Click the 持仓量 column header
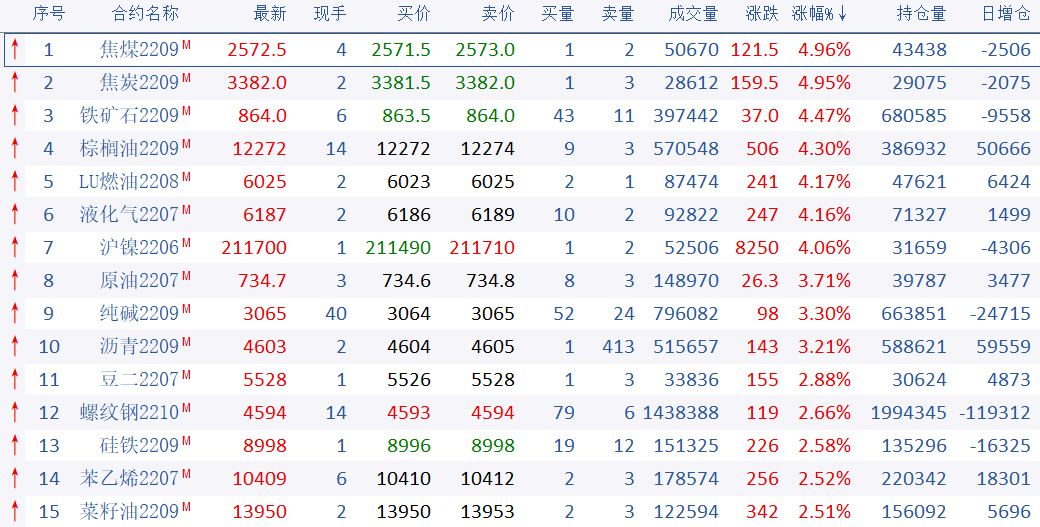The width and height of the screenshot is (1040, 527). coord(921,14)
